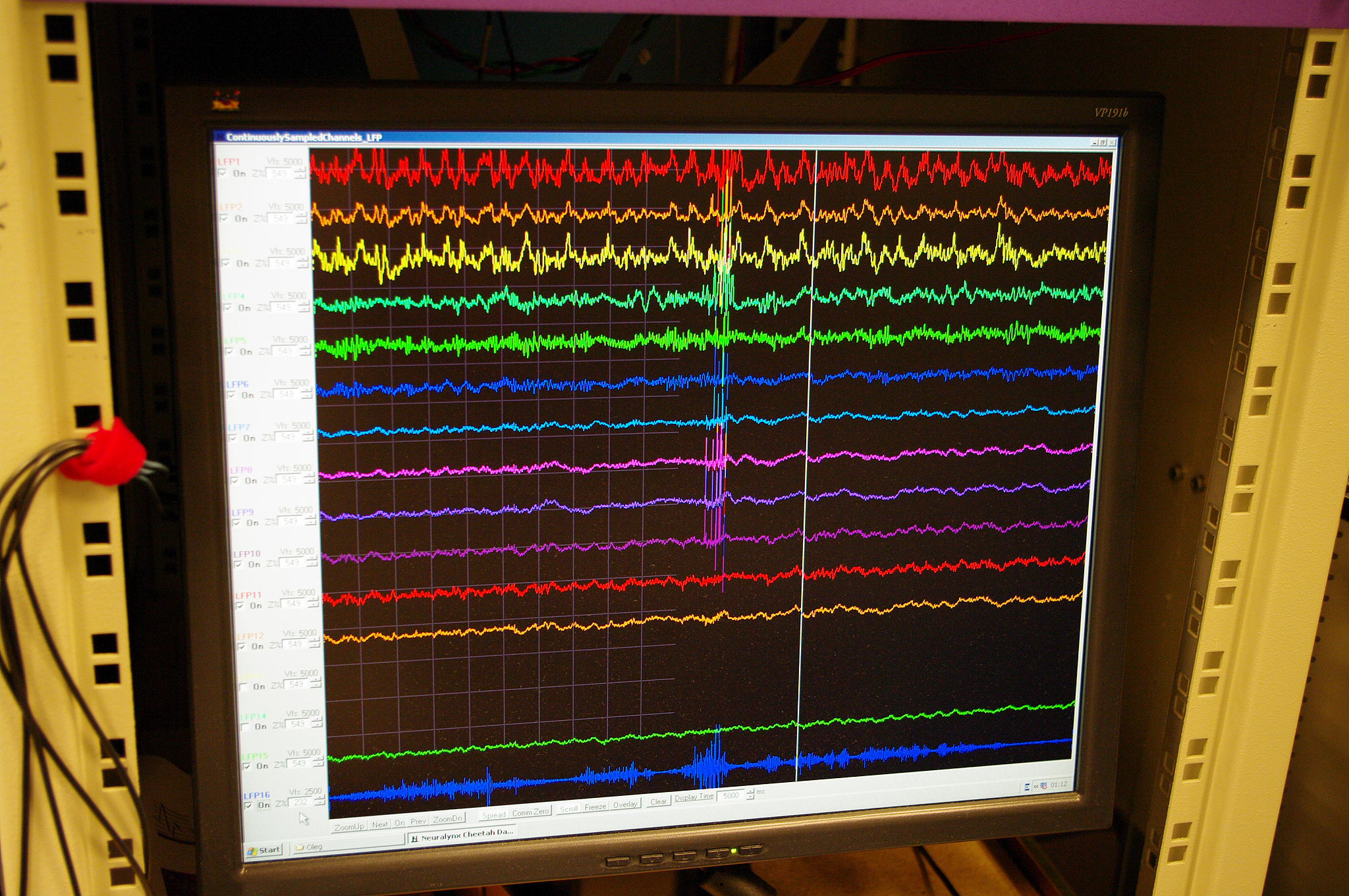Image resolution: width=1349 pixels, height=896 pixels.
Task: Enable the unchecked LFP14 On checkbox
Action: 245,727
